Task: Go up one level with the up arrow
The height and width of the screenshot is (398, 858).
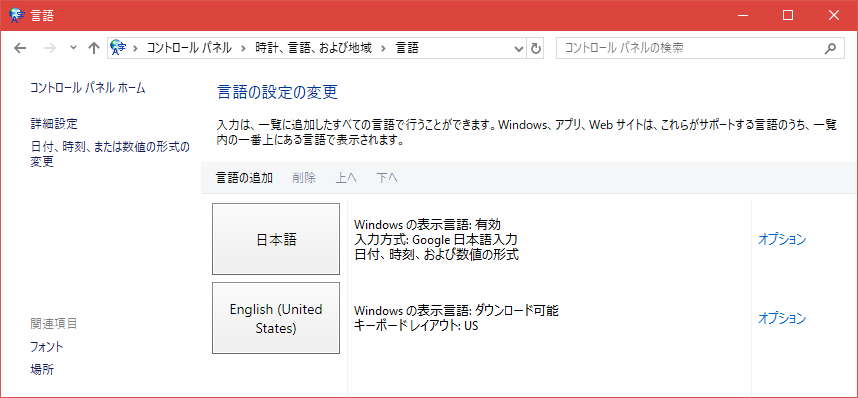Action: point(94,48)
